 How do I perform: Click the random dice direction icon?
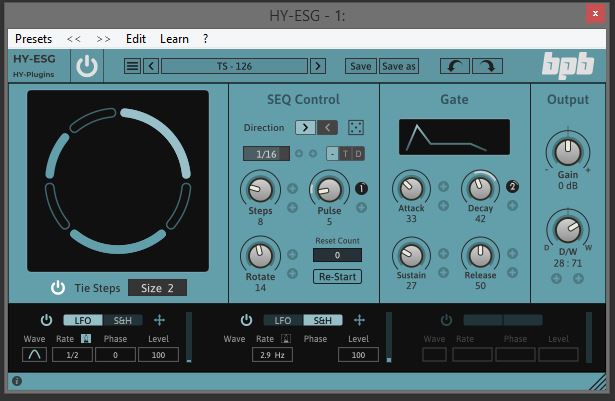click(x=356, y=128)
